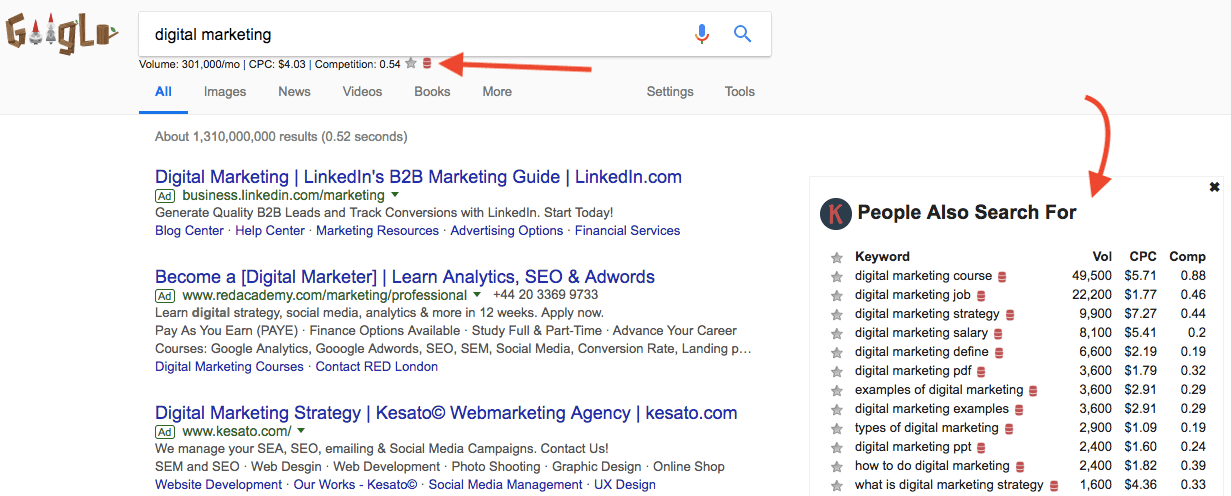Screen dimensions: 1231x496
Task: Open the More search categories menu
Action: tap(497, 91)
